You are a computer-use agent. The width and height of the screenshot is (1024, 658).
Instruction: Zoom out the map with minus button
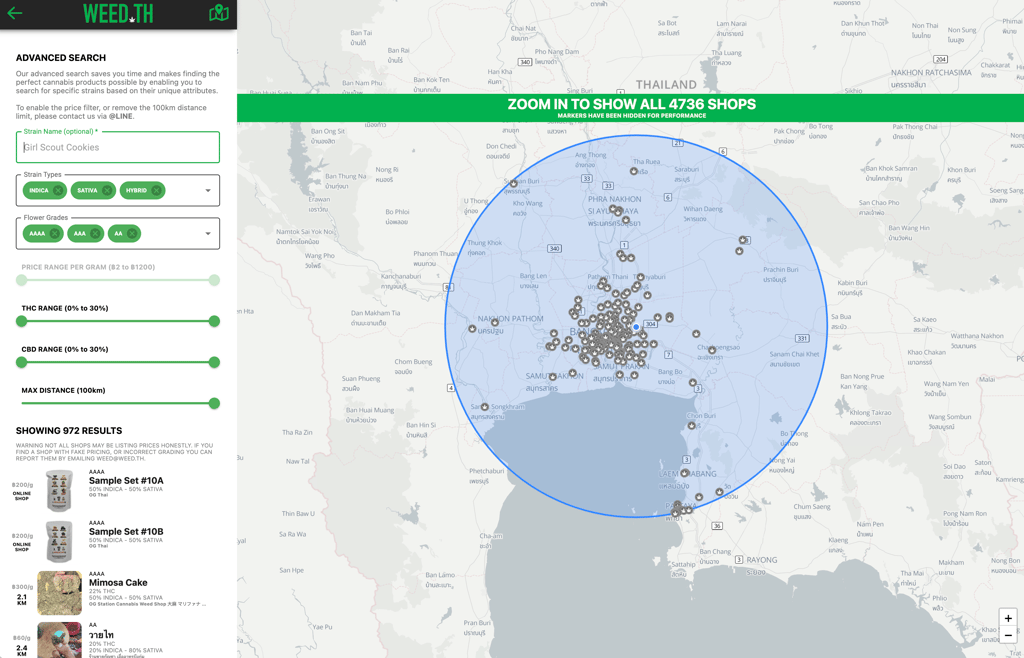pos(1008,635)
